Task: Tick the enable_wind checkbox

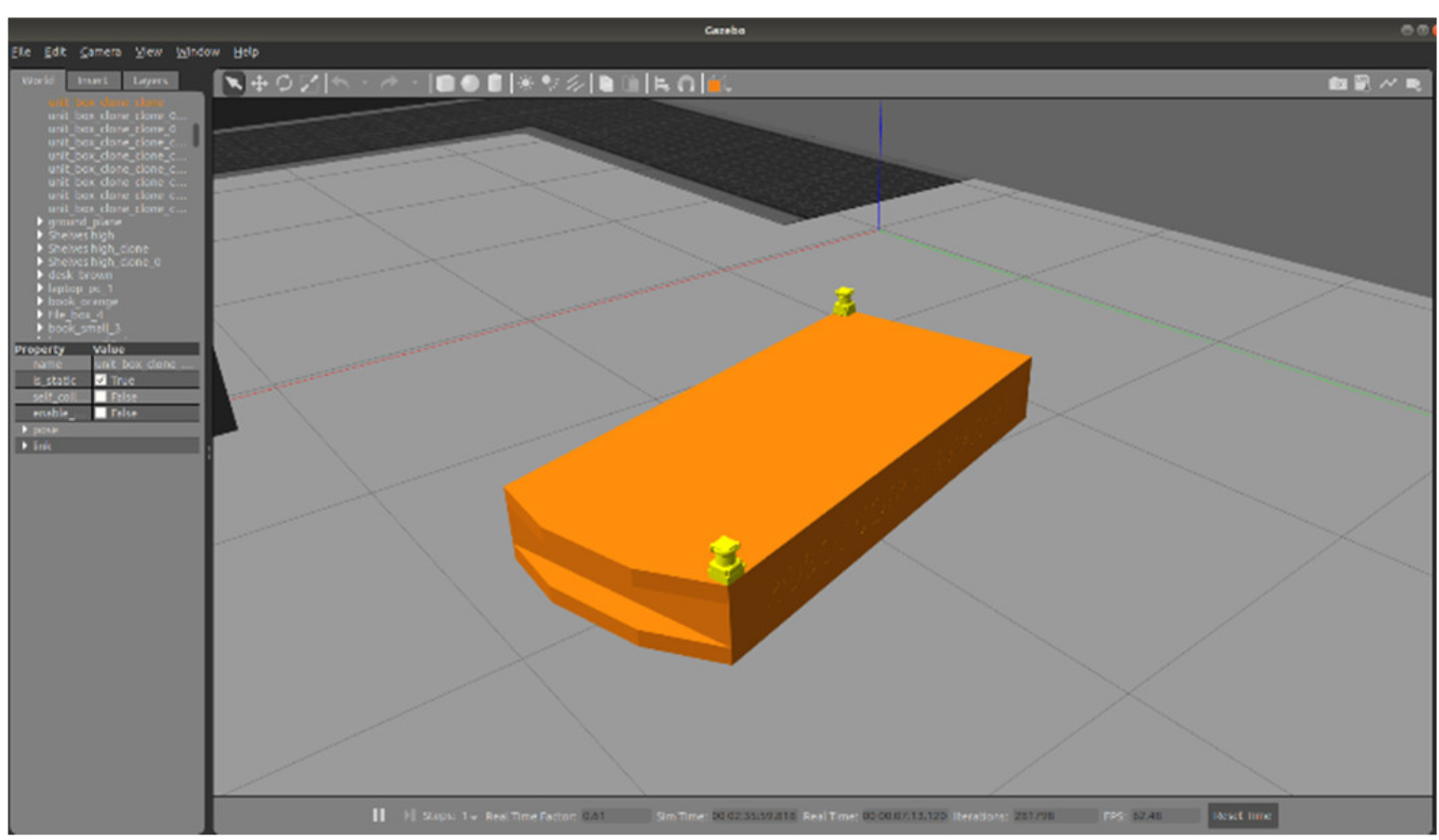Action: tap(101, 413)
